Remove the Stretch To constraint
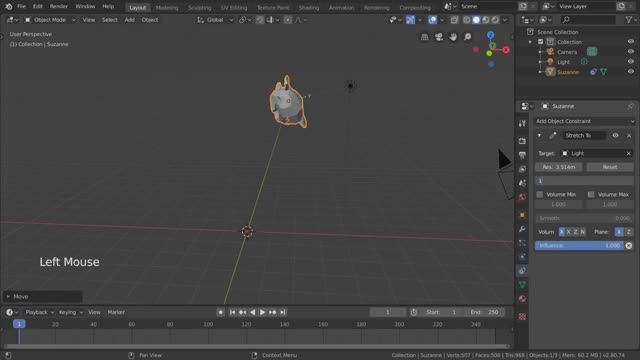640x360 pixels. 629,135
